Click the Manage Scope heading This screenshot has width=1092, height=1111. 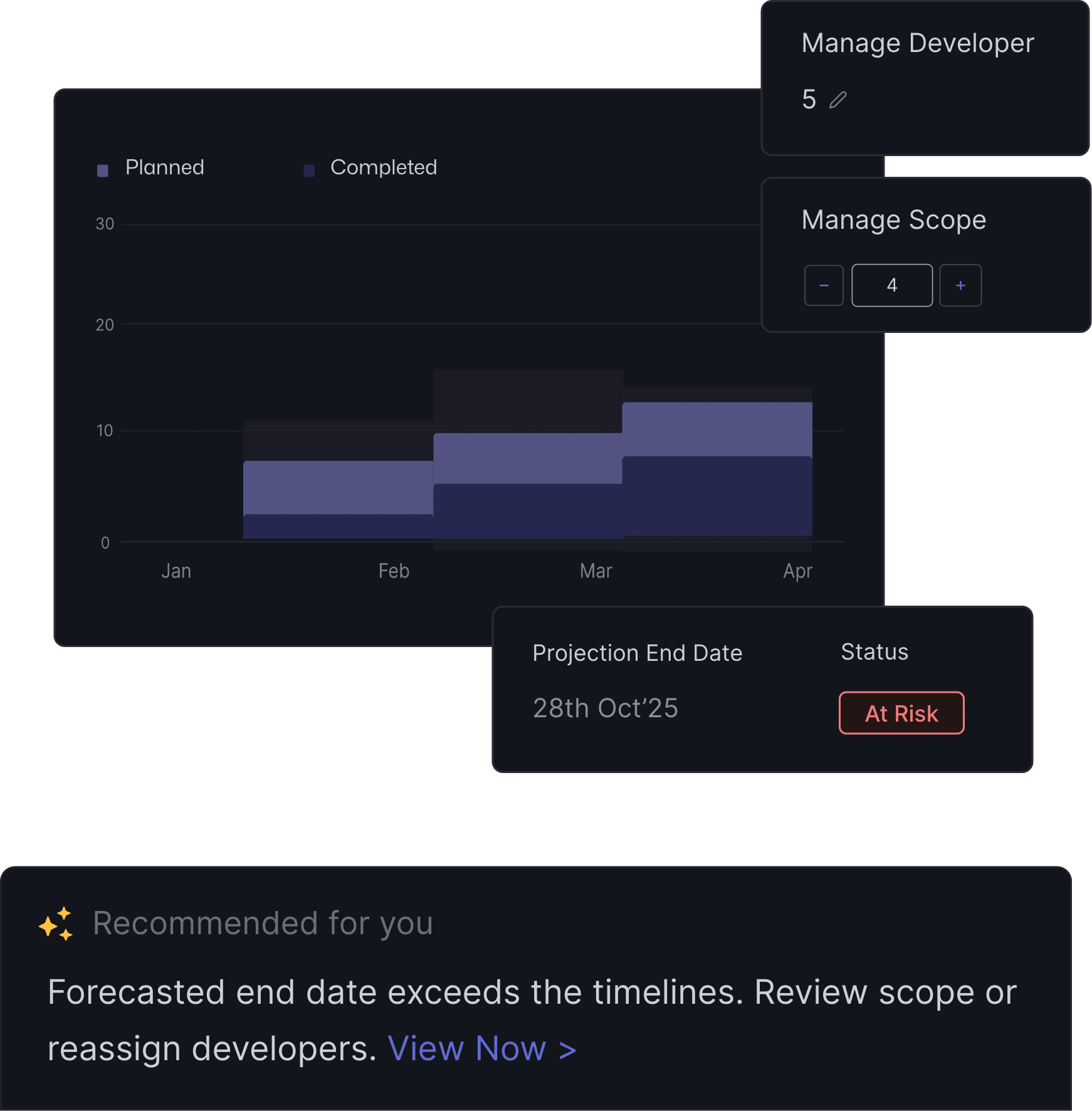[894, 220]
